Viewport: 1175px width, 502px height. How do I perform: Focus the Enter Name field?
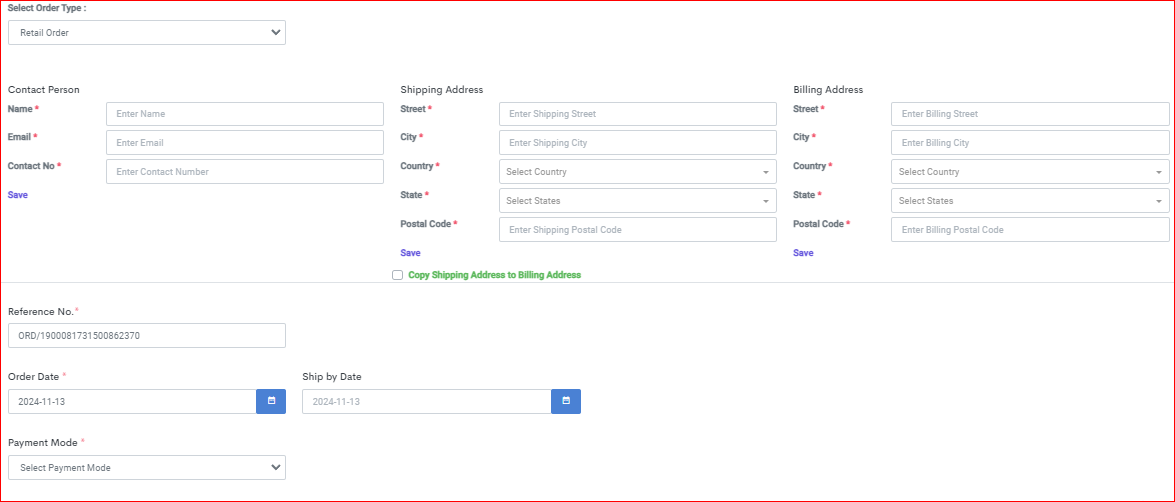point(245,114)
